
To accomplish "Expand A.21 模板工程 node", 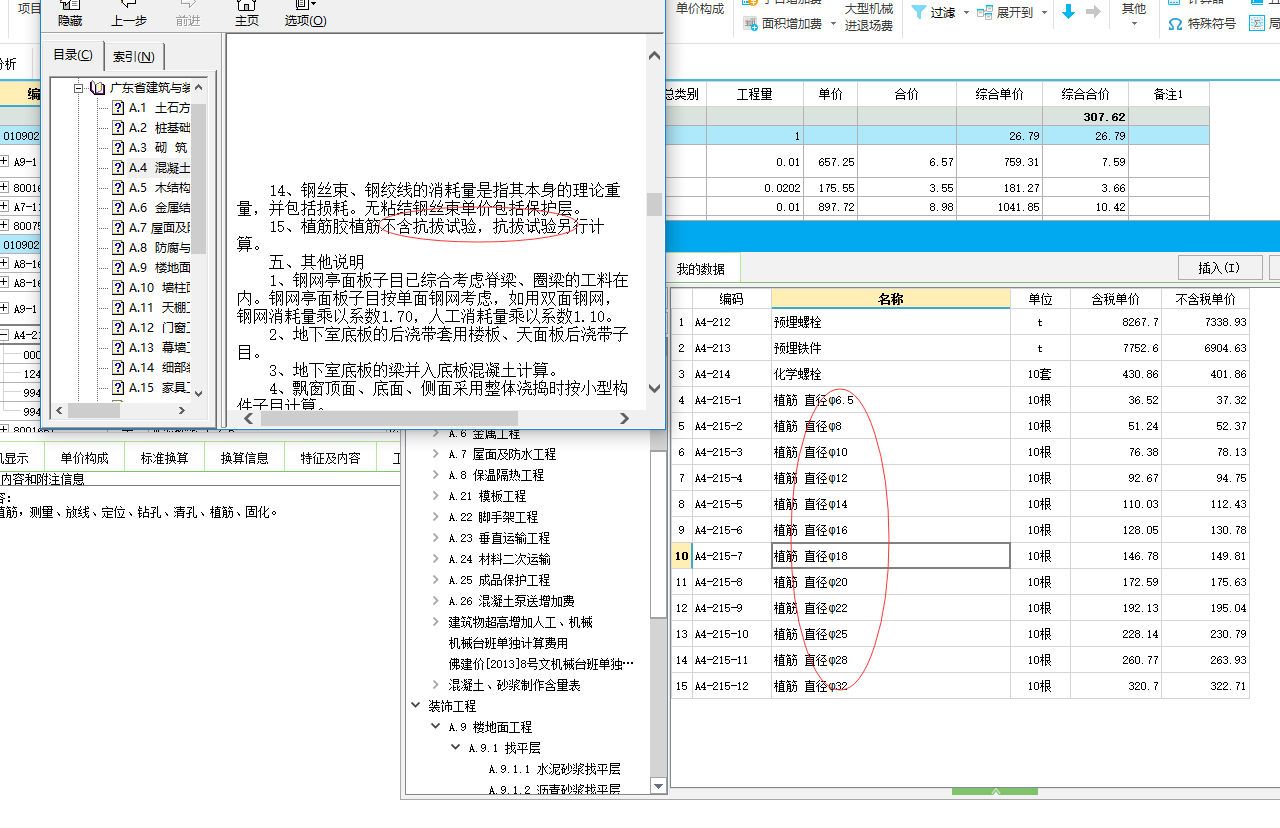I will (x=436, y=496).
